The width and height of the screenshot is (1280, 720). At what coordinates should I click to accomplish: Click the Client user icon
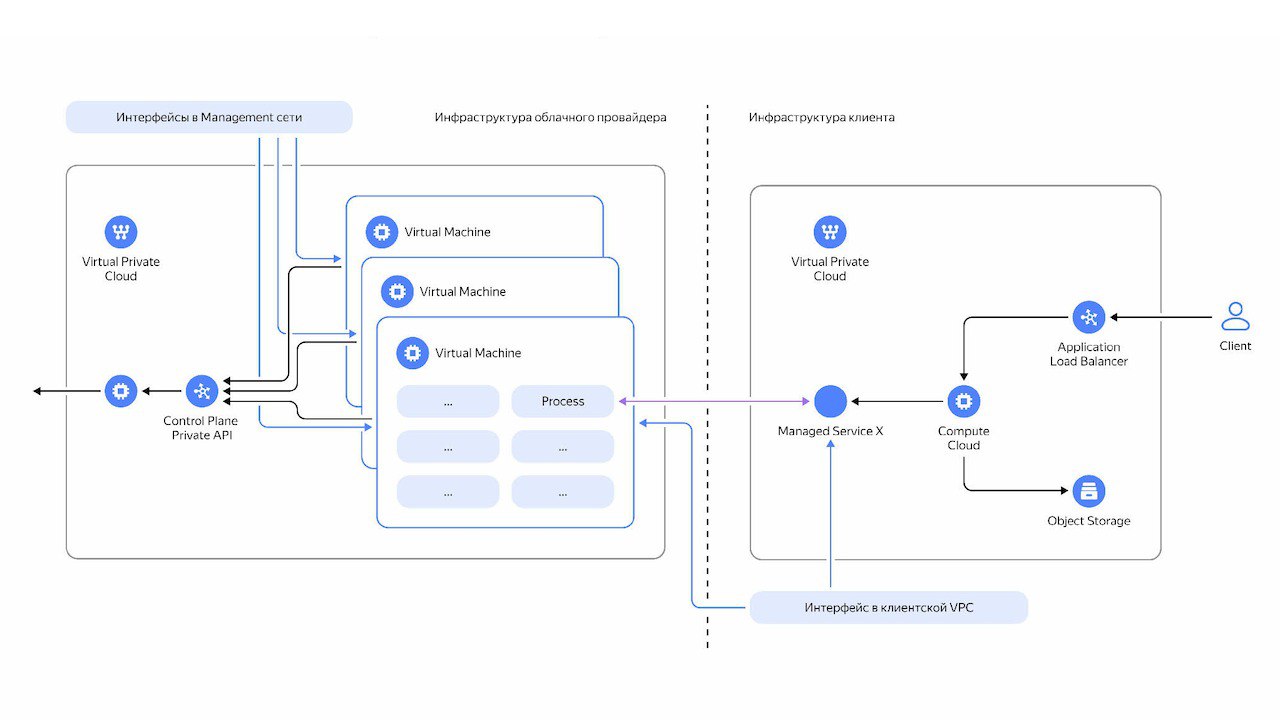[1236, 316]
